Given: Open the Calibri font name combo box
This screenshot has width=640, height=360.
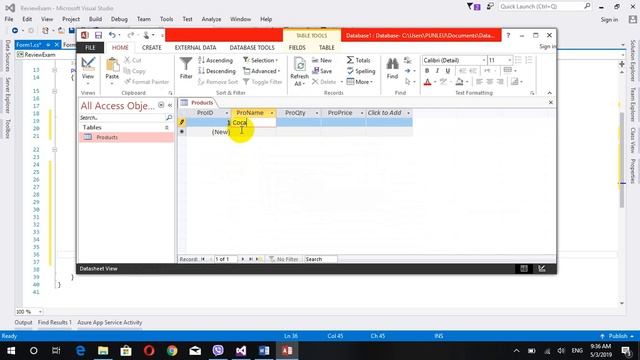Looking at the screenshot, I should tap(454, 60).
